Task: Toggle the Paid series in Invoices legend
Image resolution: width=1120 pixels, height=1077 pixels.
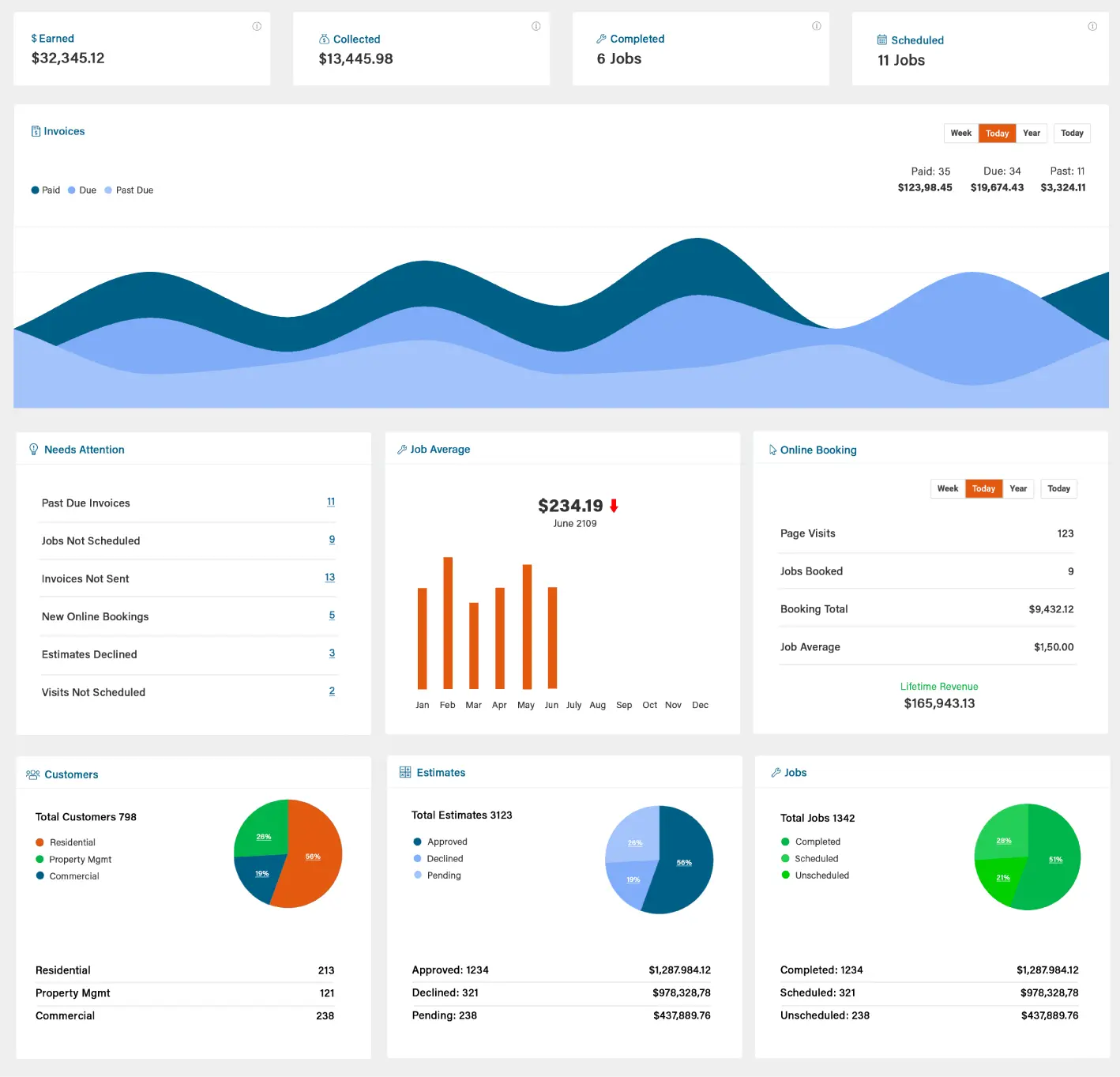Action: pyautogui.click(x=46, y=190)
